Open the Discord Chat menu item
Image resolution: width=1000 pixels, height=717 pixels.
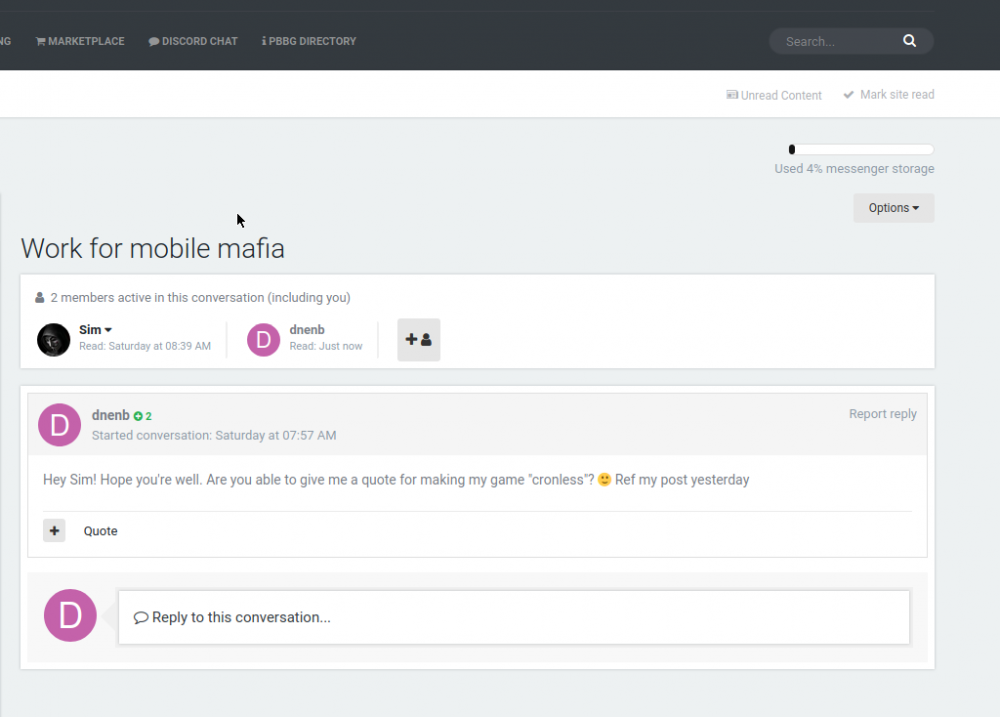[x=193, y=41]
